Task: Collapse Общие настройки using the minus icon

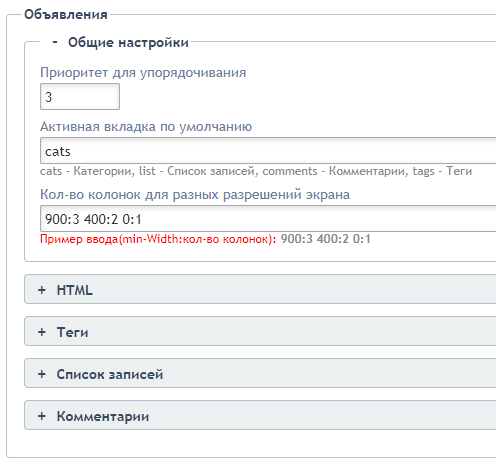Action: [55, 42]
